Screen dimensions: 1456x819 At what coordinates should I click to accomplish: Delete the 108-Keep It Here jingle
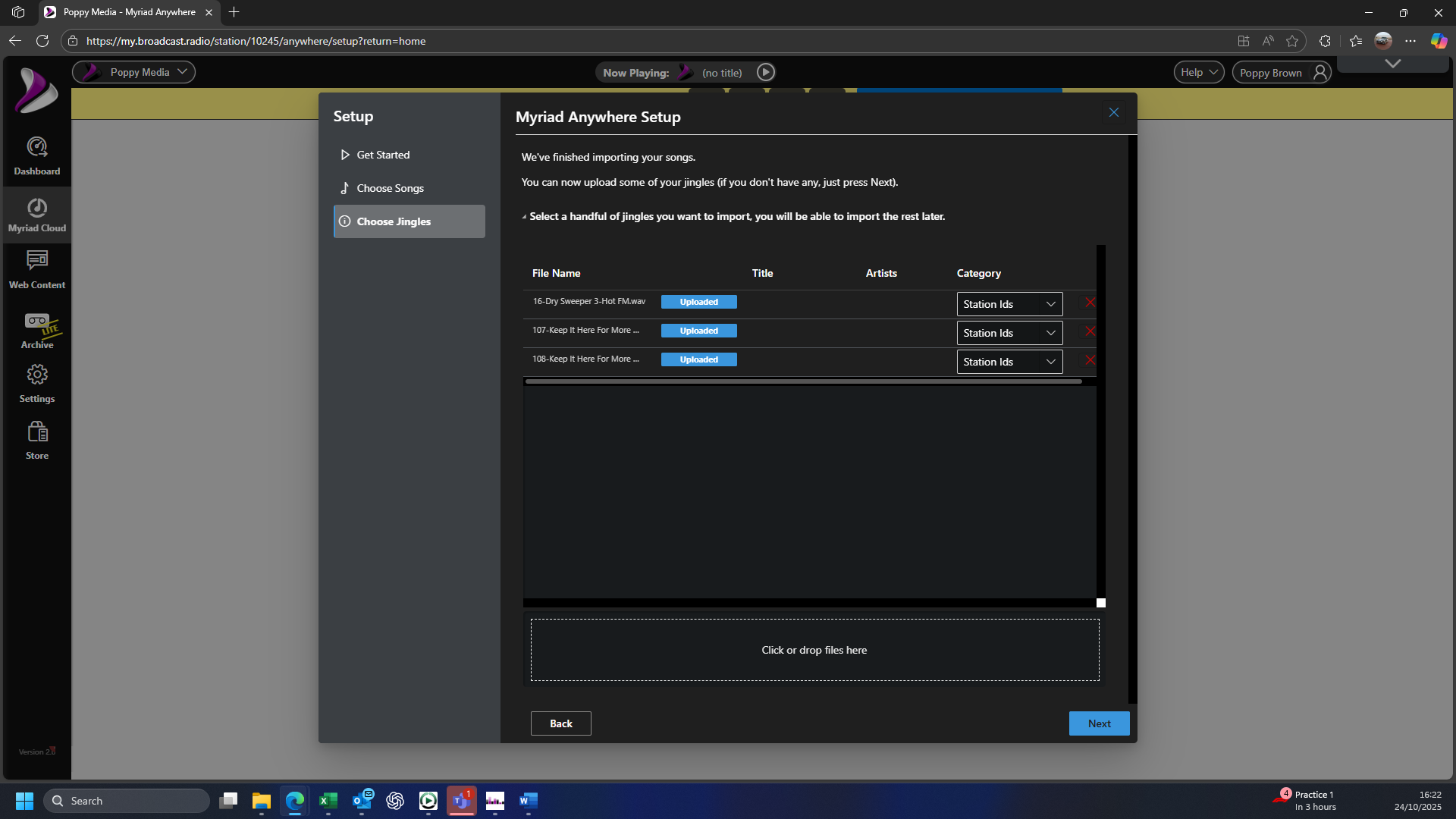point(1090,360)
